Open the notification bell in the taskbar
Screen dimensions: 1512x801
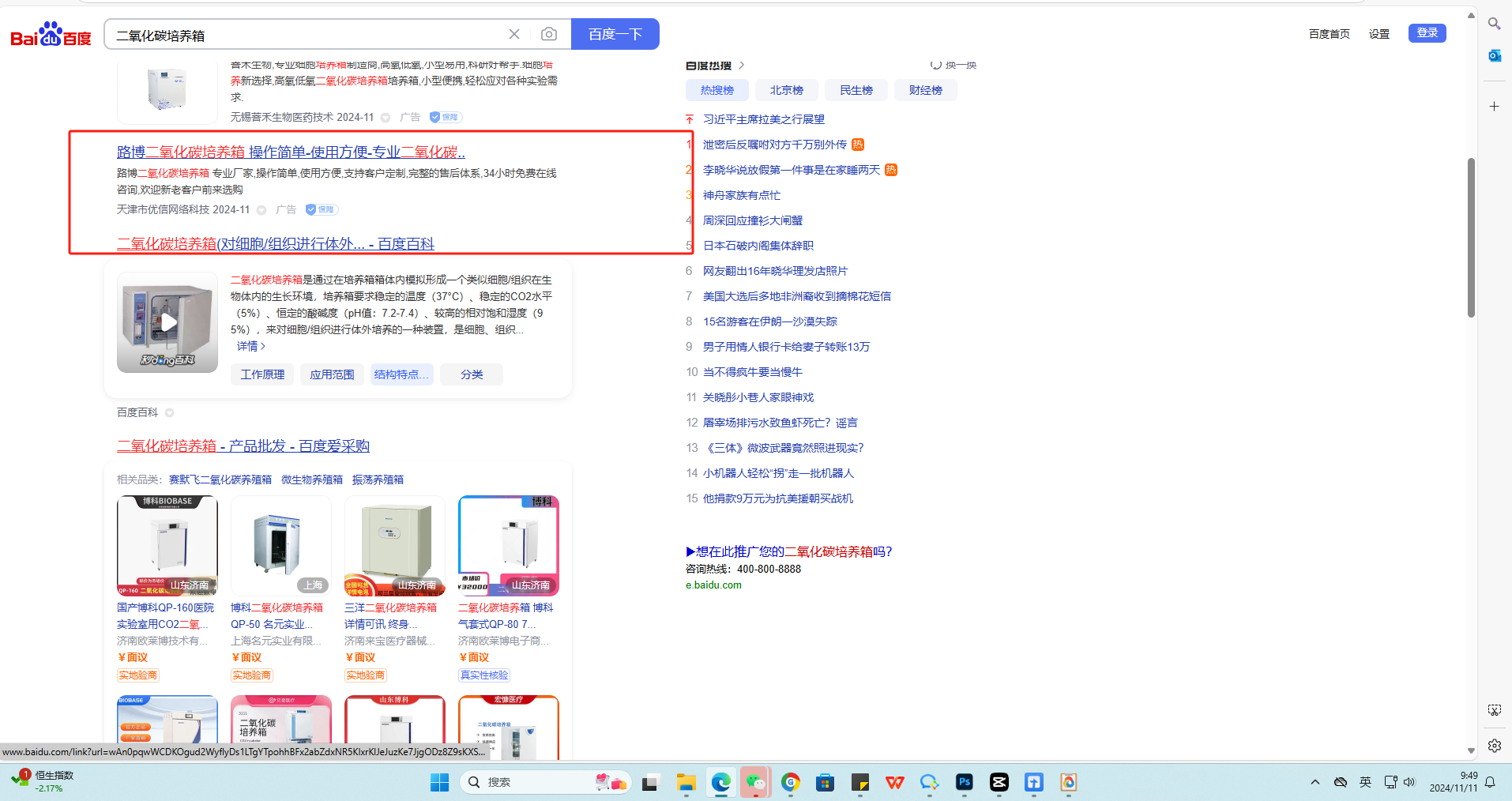click(1490, 782)
